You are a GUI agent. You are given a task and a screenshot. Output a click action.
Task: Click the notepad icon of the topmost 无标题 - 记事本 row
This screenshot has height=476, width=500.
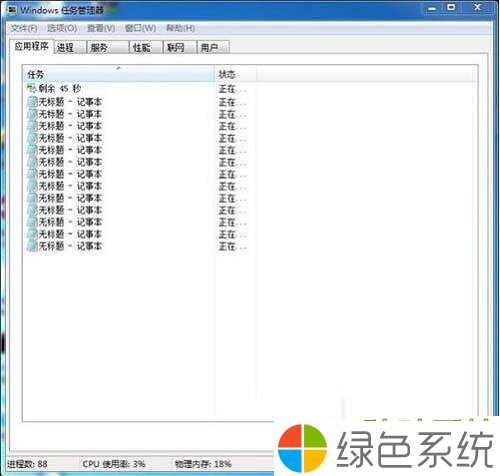(32, 102)
